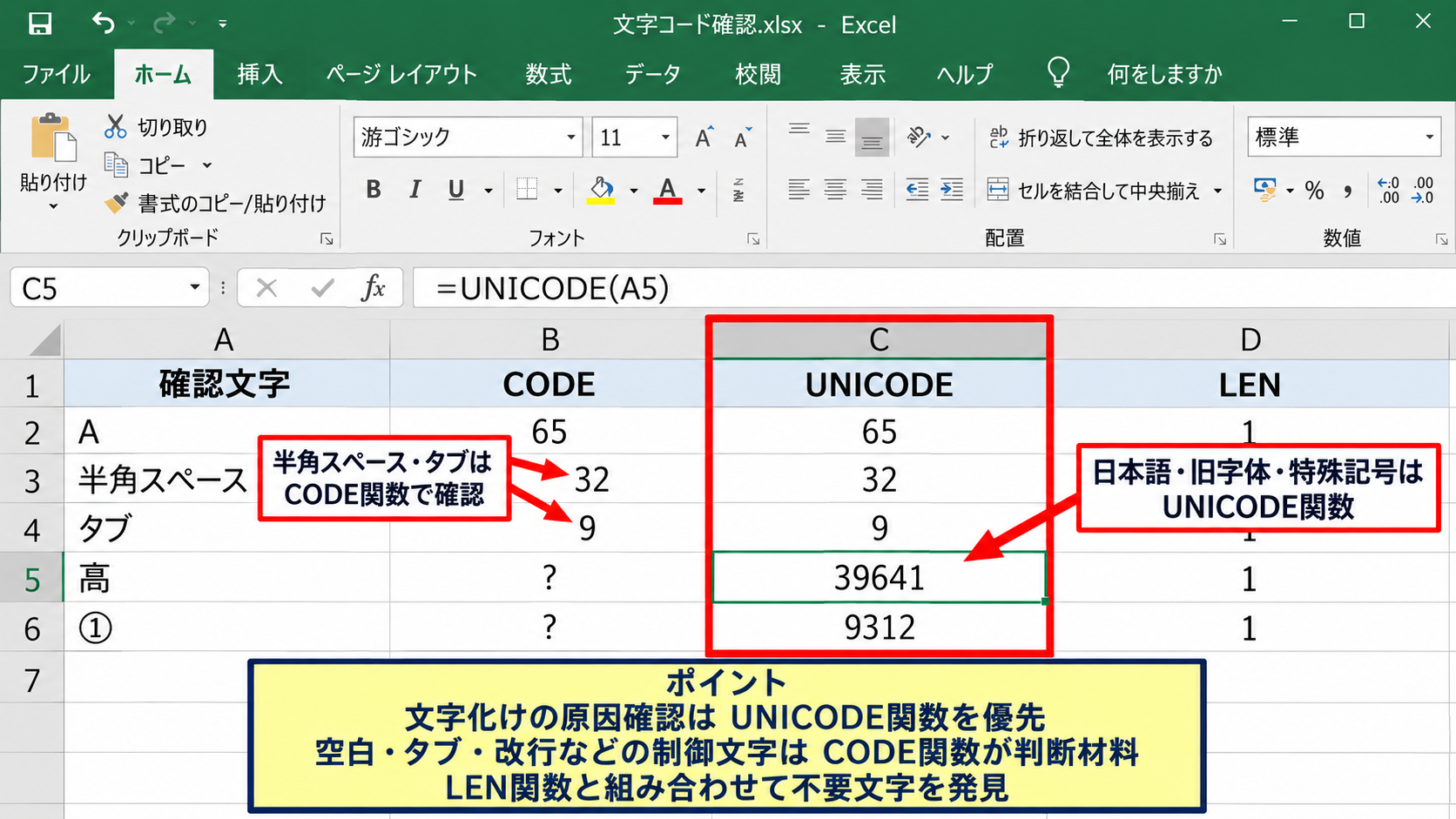Save the workbook with the floppy disk icon
The height and width of the screenshot is (819, 1456).
[39, 23]
